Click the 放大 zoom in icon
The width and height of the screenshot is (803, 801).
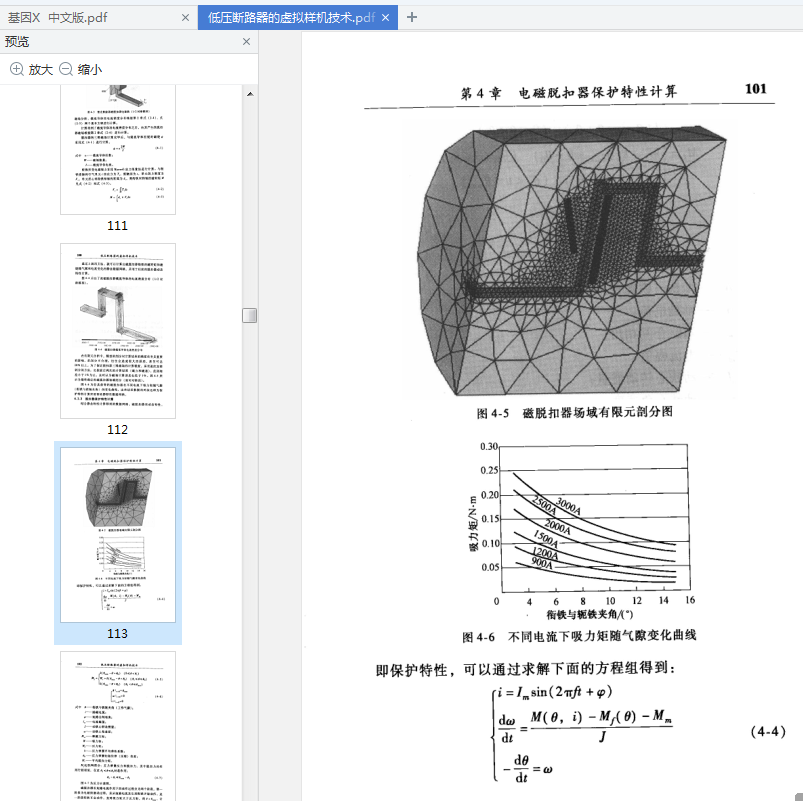[x=17, y=69]
